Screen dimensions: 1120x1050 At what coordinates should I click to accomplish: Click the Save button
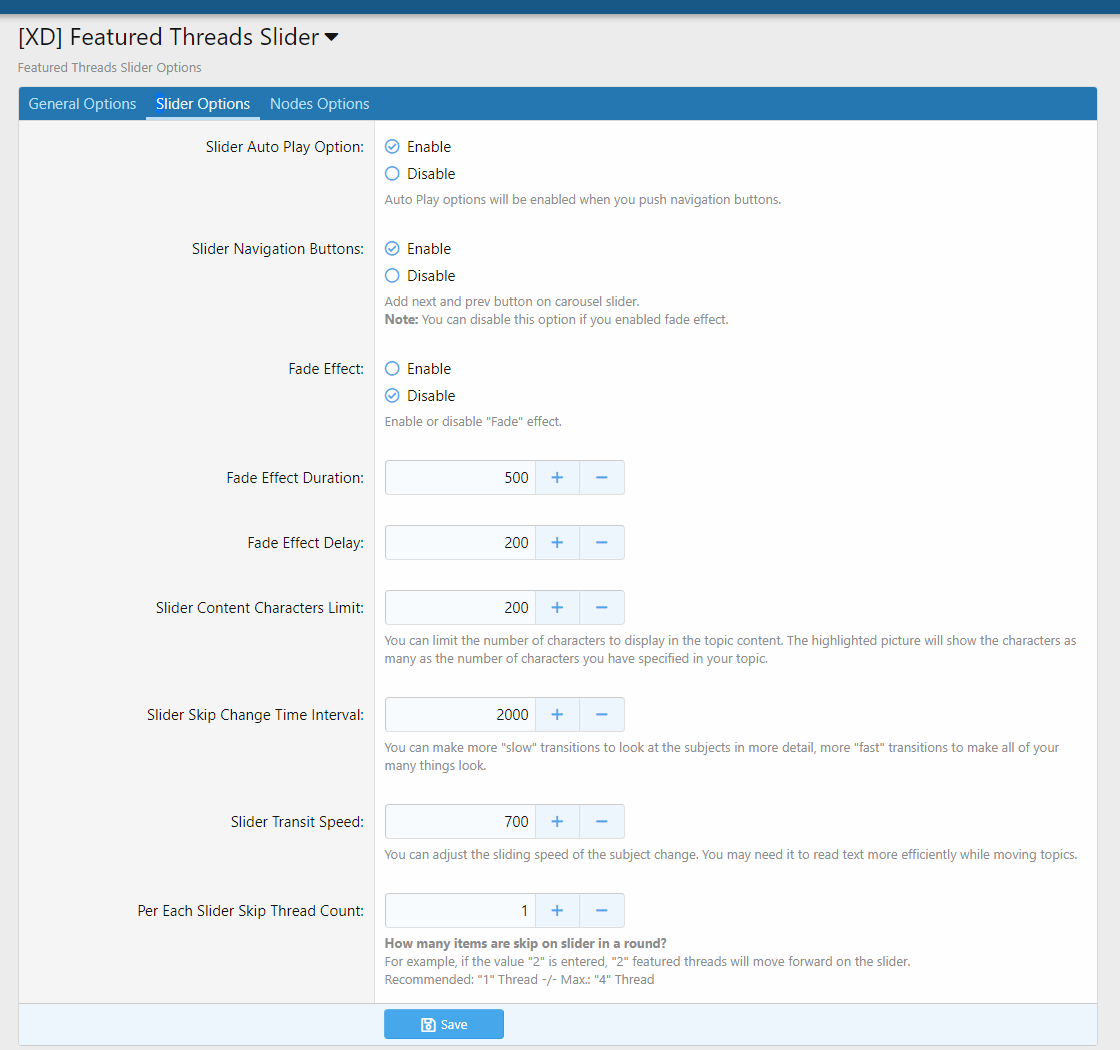444,1024
